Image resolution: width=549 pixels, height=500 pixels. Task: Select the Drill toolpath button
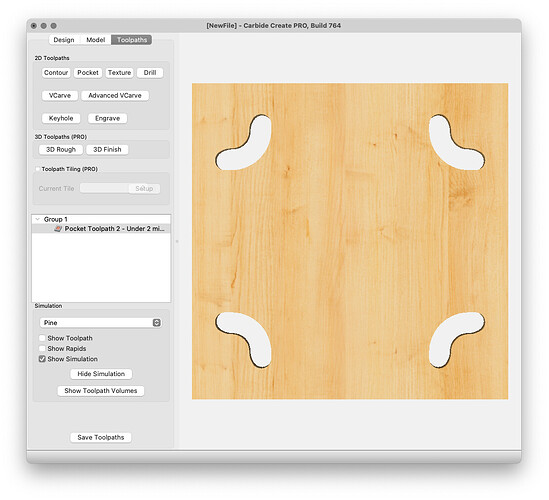(x=150, y=72)
